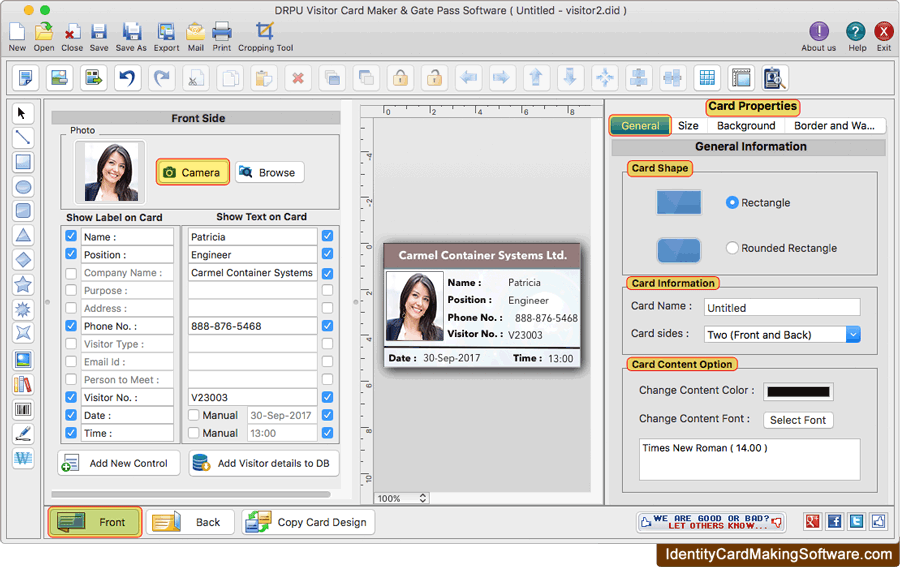900x567 pixels.
Task: Click the Front Side panel horizontal scrollbar
Action: click(x=191, y=494)
